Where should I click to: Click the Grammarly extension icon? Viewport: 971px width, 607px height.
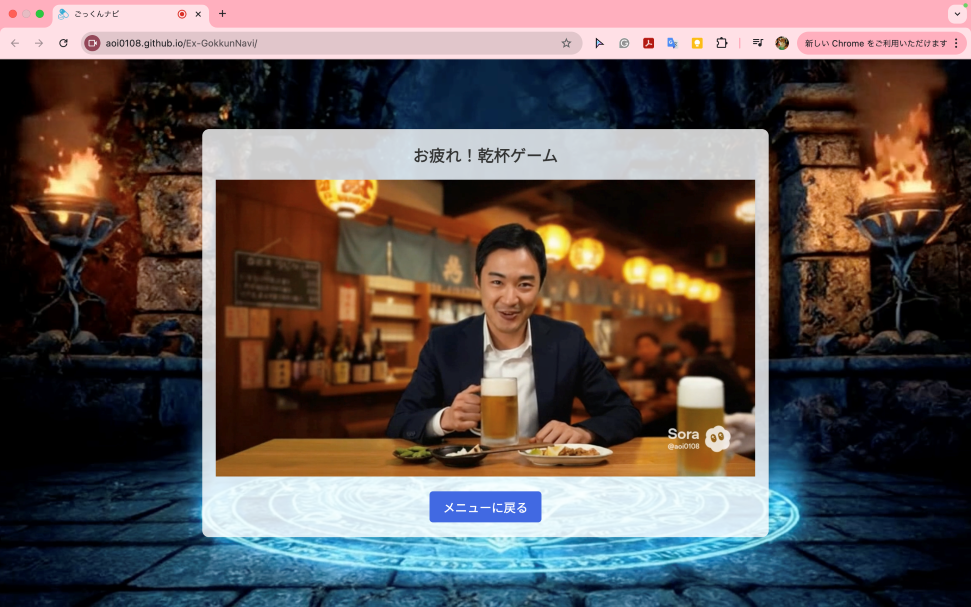pyautogui.click(x=624, y=43)
